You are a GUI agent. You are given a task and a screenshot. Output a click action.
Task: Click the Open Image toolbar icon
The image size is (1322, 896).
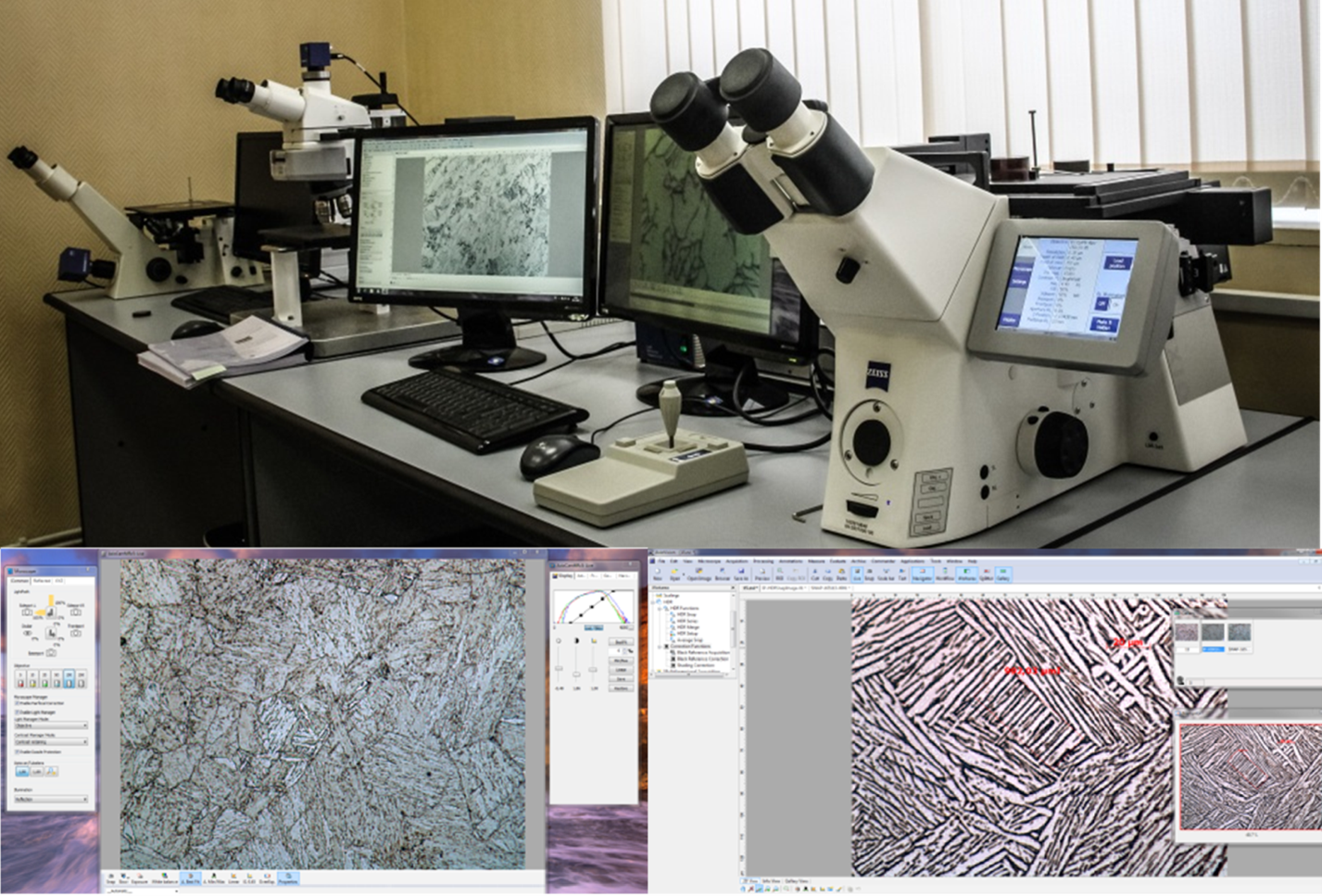click(699, 574)
